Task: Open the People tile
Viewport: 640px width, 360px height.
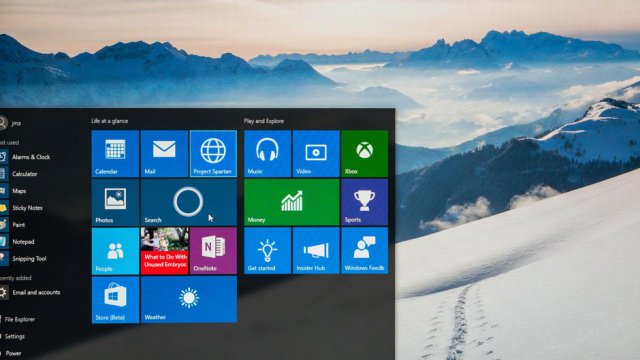Action: click(x=115, y=251)
